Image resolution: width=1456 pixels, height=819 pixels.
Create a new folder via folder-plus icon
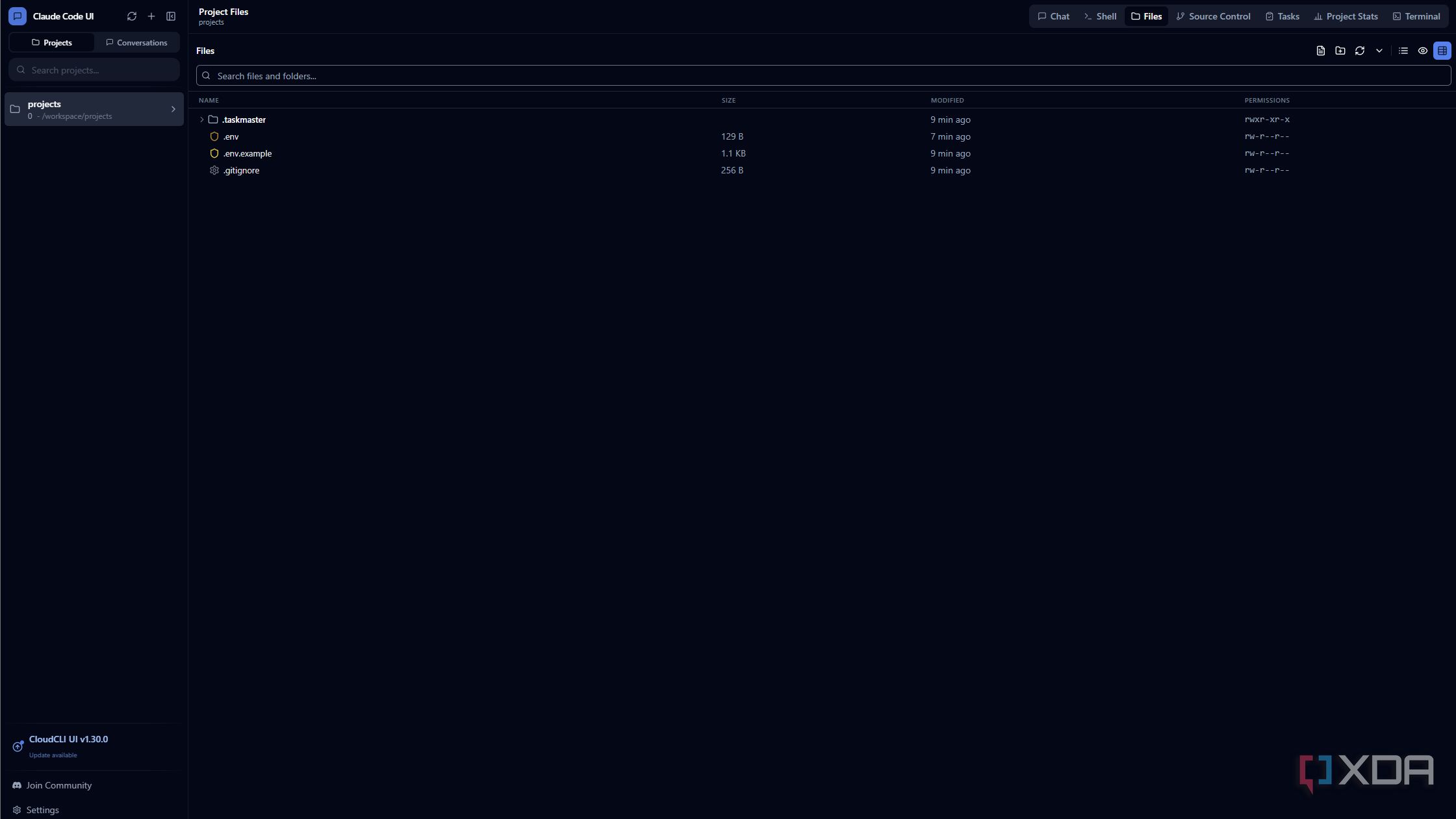point(1340,51)
